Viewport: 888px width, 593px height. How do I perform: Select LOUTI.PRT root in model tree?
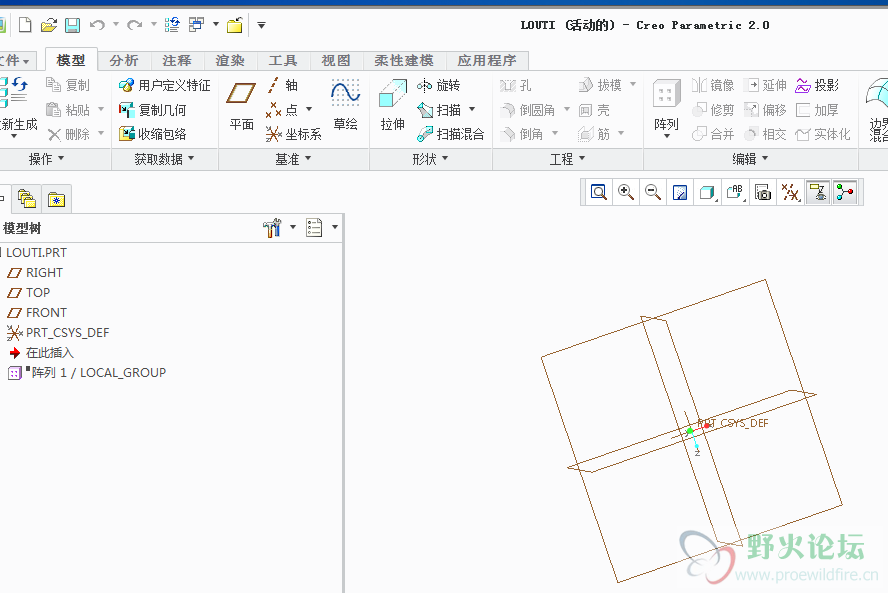(34, 253)
